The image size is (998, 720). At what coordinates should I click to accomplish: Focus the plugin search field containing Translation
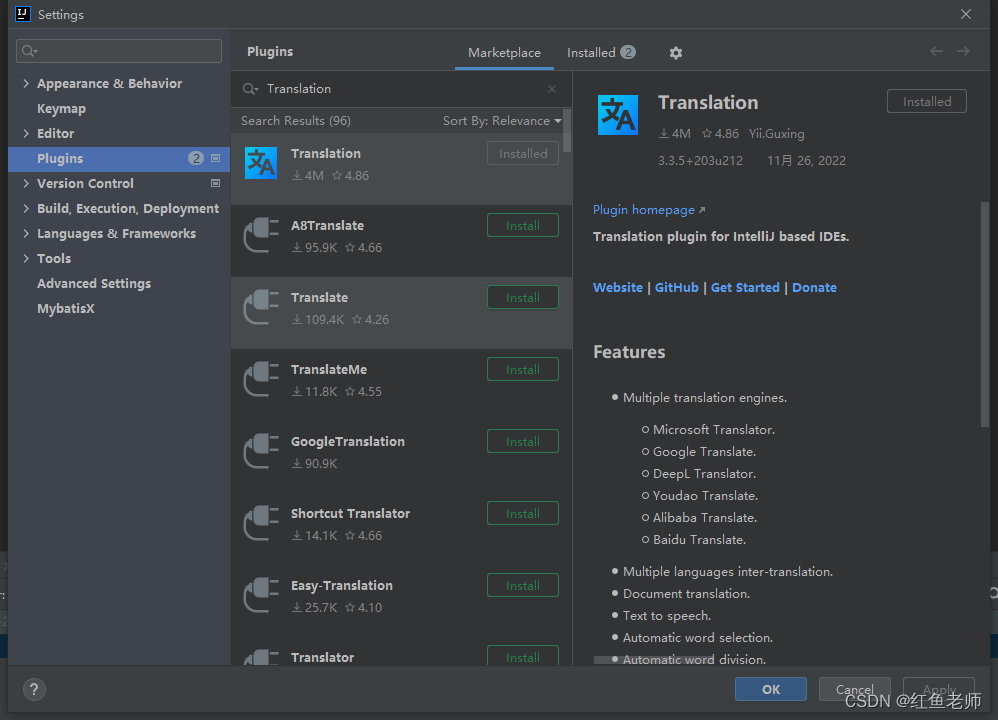pos(401,89)
